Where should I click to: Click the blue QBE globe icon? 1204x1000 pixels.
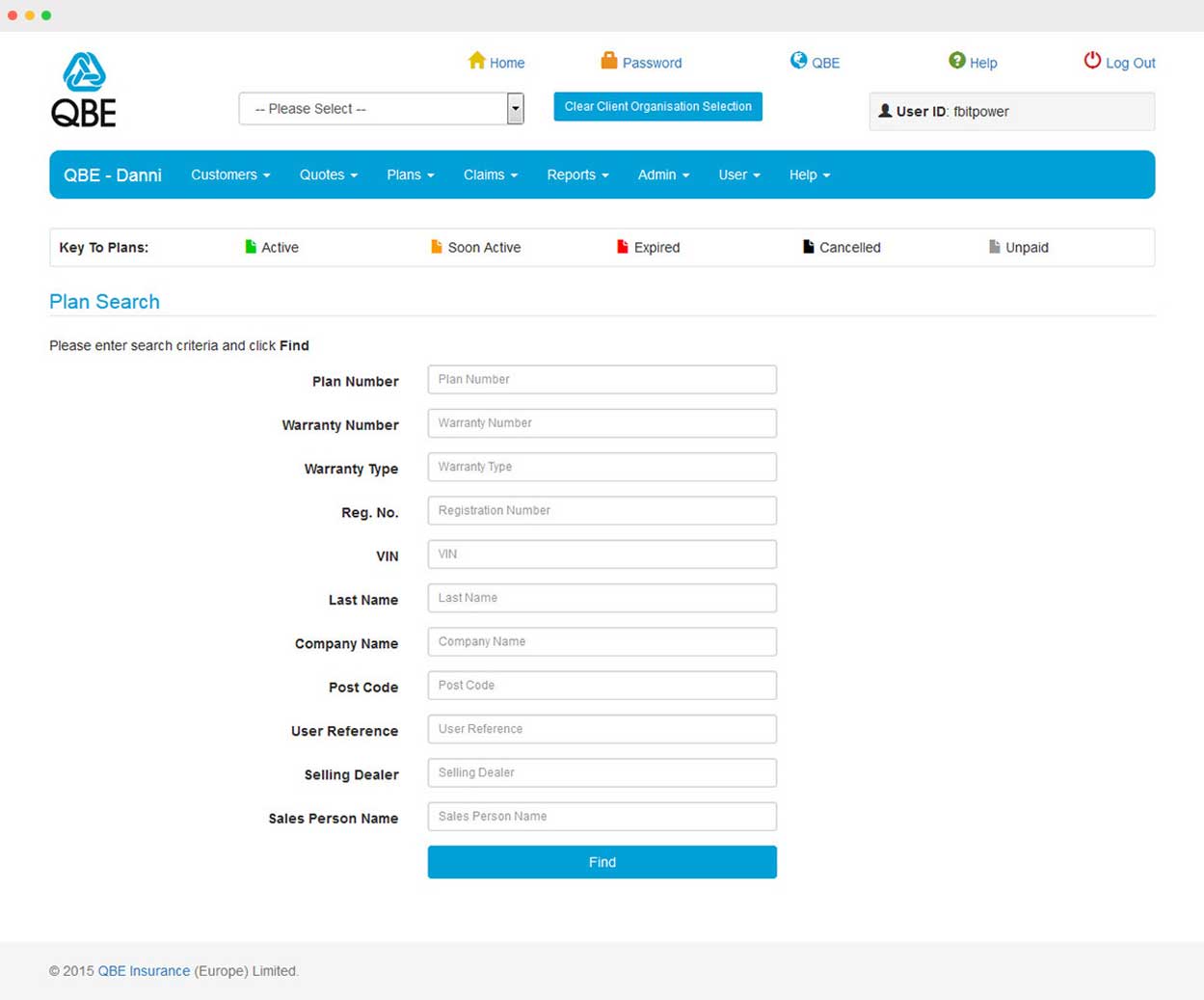798,61
